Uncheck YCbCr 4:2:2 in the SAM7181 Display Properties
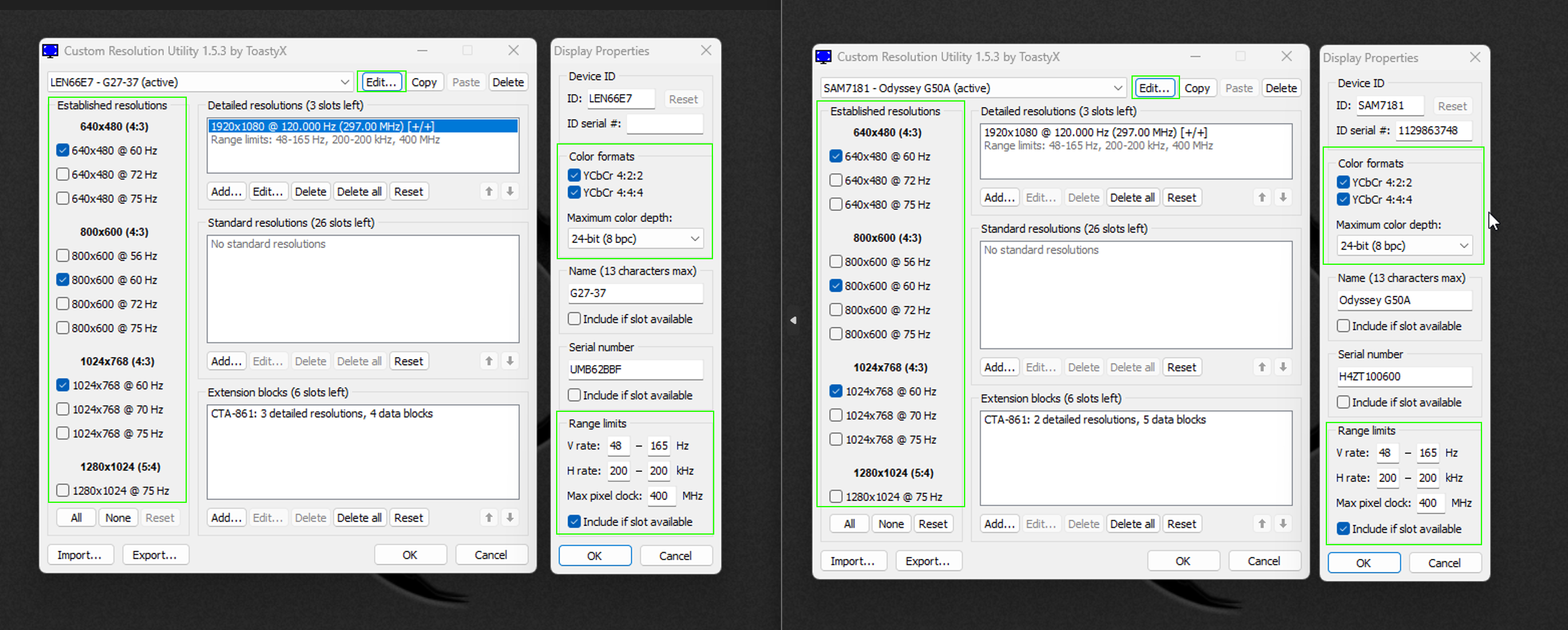 [x=1343, y=183]
